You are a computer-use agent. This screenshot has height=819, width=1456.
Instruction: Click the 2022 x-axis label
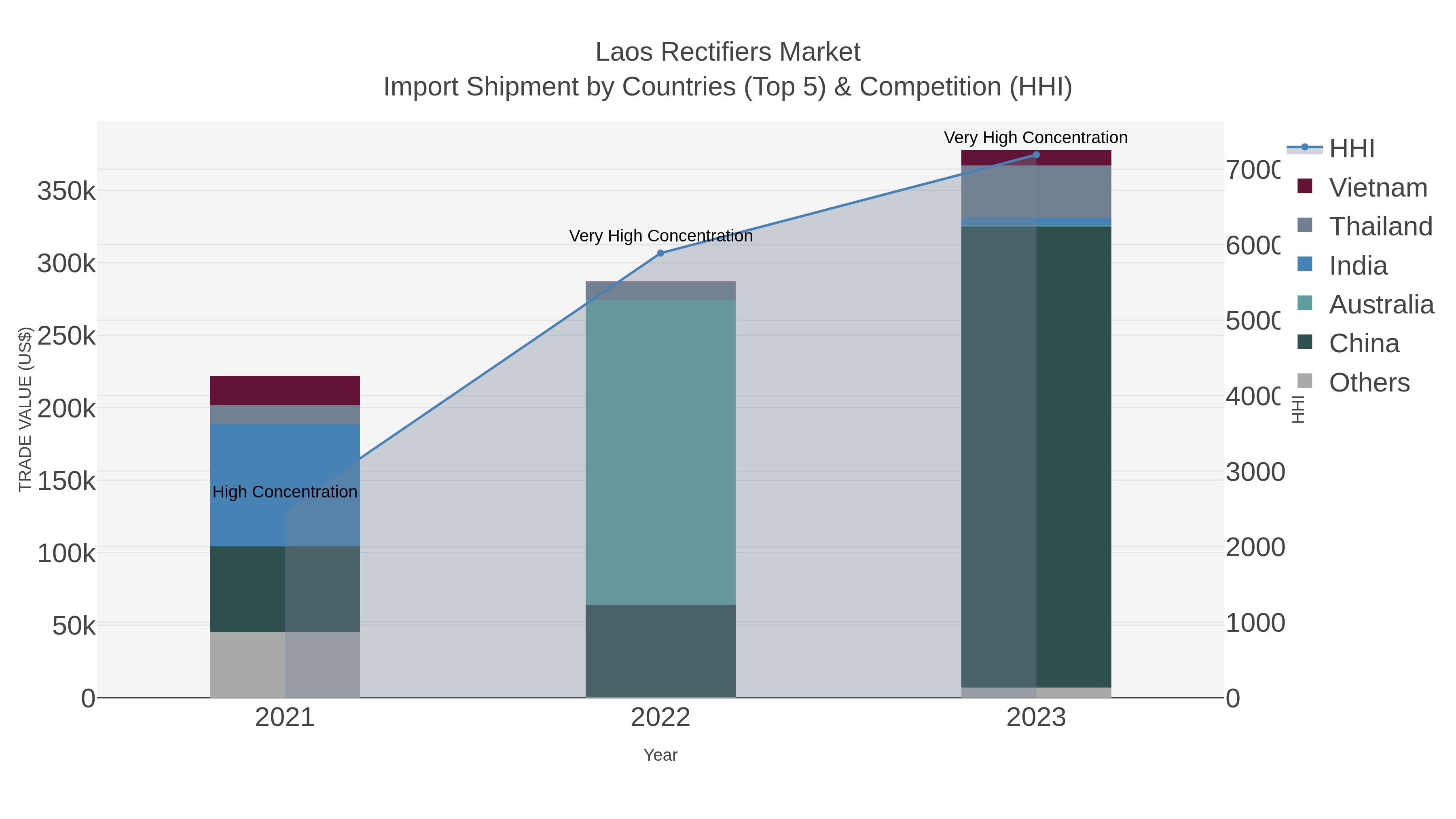[x=660, y=718]
